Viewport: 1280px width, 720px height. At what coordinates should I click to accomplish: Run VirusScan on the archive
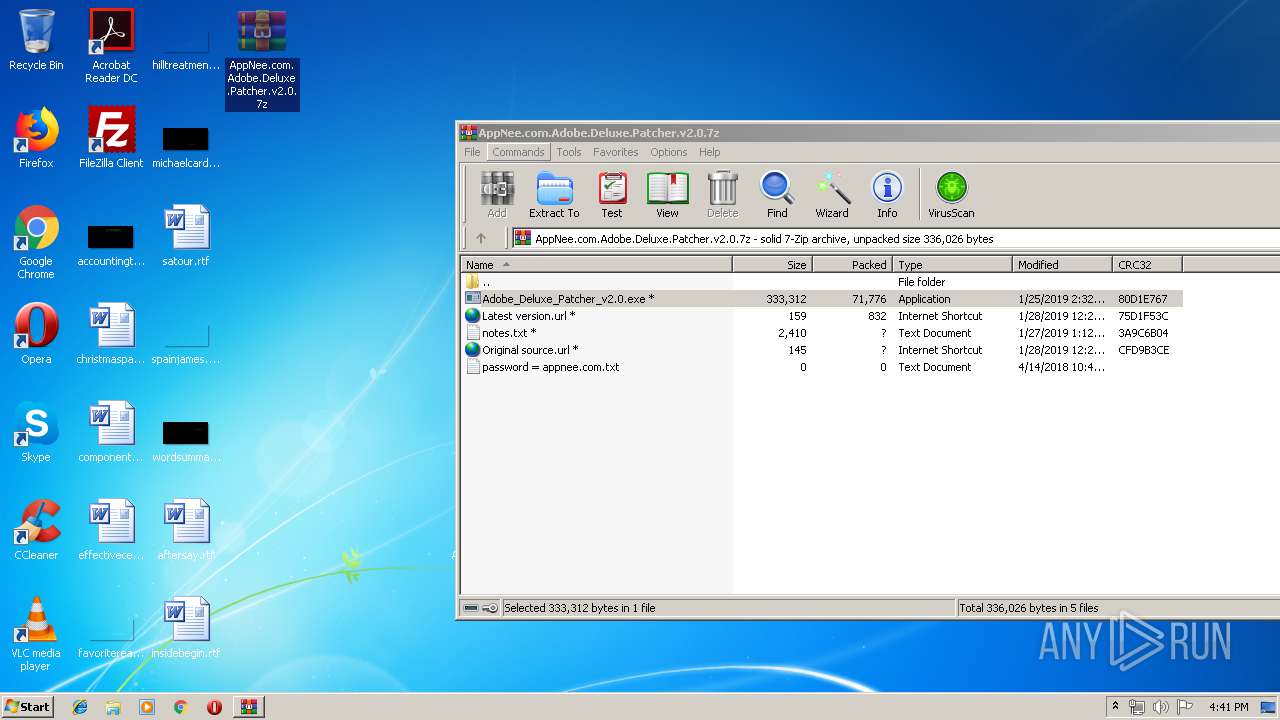pyautogui.click(x=951, y=194)
